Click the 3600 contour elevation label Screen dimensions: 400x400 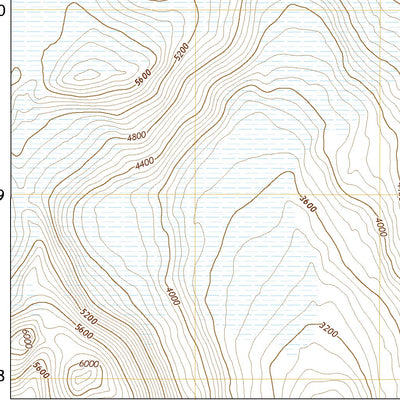point(307,204)
